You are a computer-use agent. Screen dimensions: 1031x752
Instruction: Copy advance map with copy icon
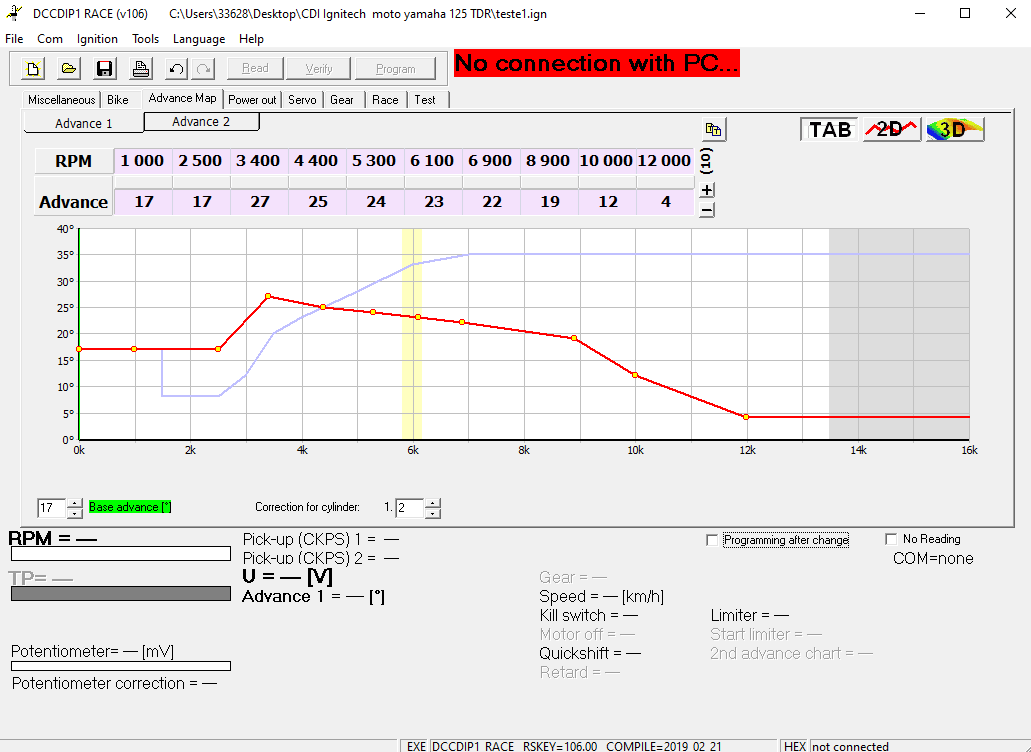(713, 129)
